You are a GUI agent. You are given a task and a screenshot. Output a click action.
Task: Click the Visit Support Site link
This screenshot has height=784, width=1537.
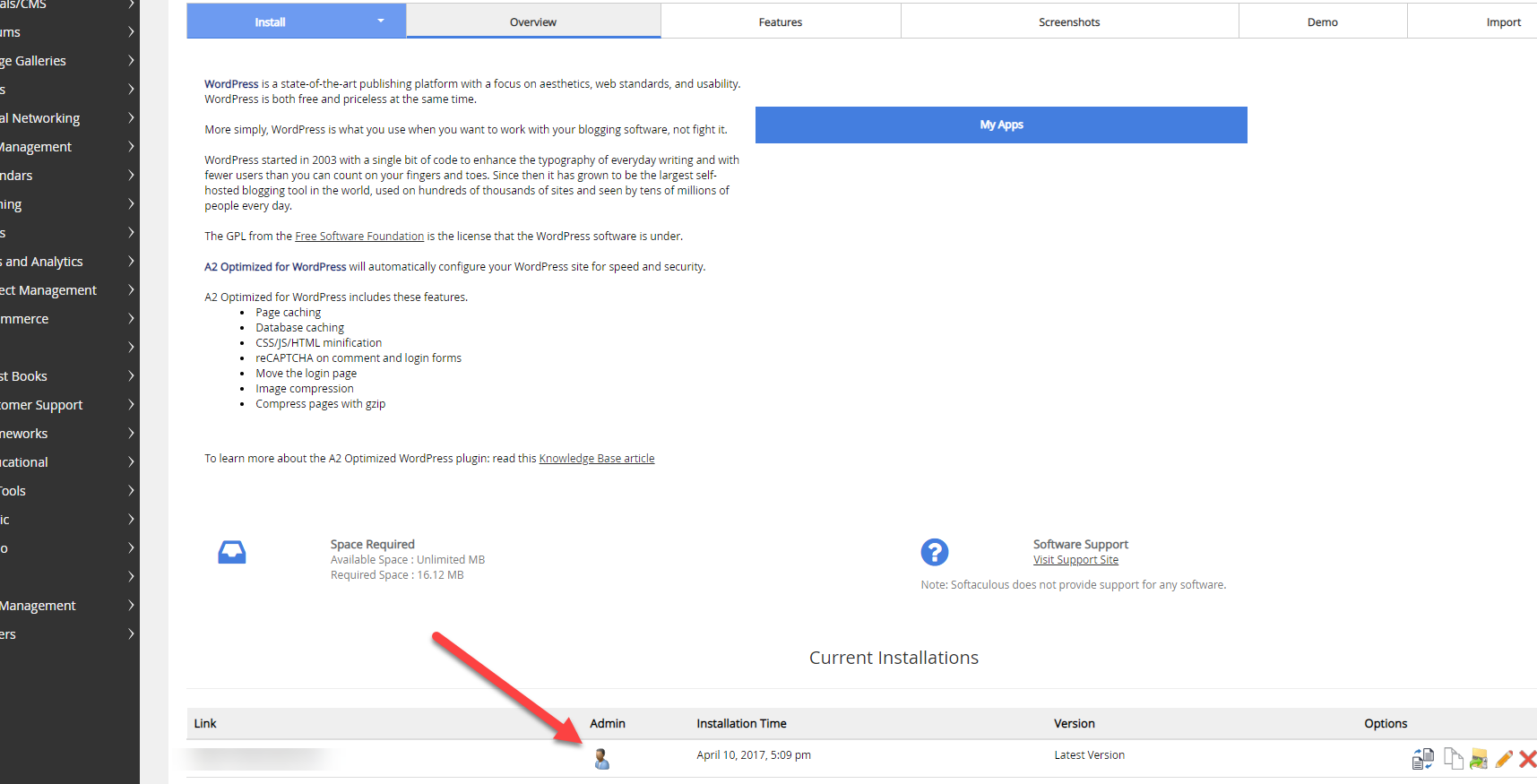[x=1075, y=560]
